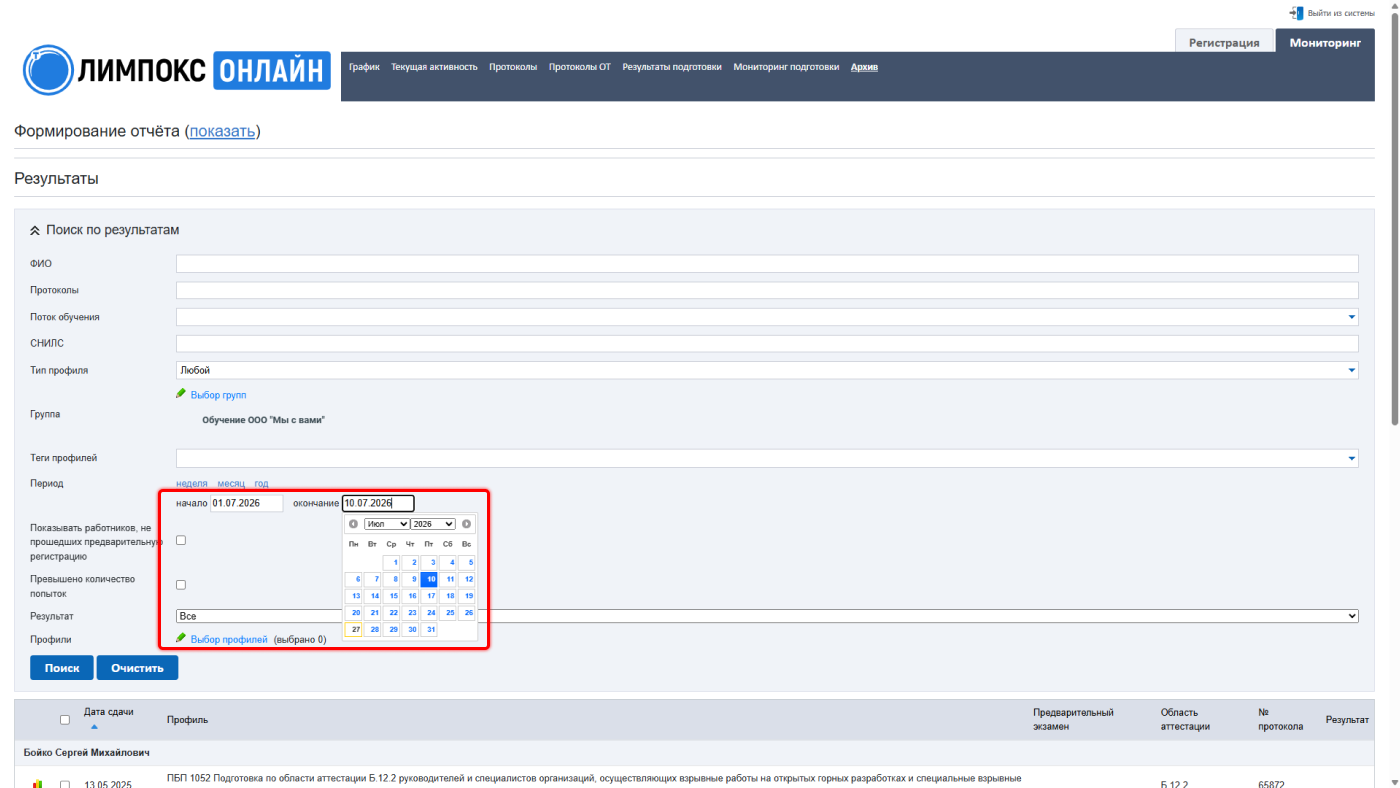Click the 'показать' link in the report heading
Screen dimensions: 1400x788
[x=223, y=131]
